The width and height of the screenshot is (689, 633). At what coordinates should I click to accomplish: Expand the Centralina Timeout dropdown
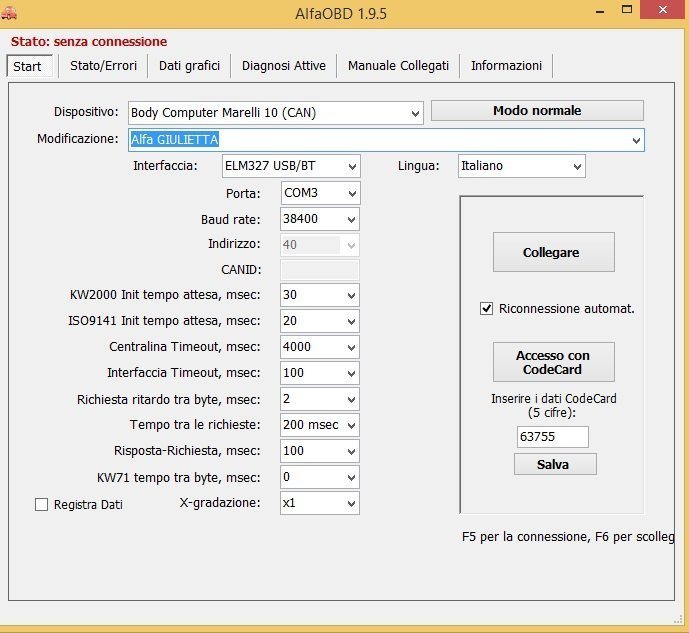[320, 347]
